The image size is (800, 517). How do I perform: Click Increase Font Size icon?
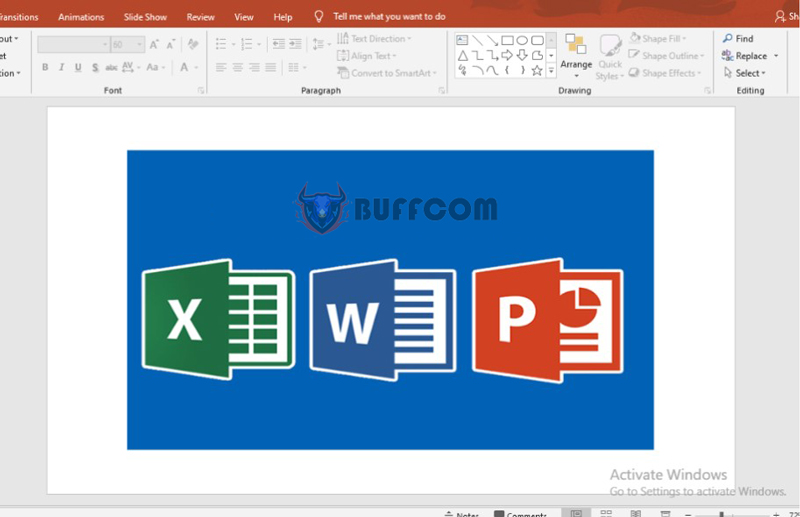point(154,44)
